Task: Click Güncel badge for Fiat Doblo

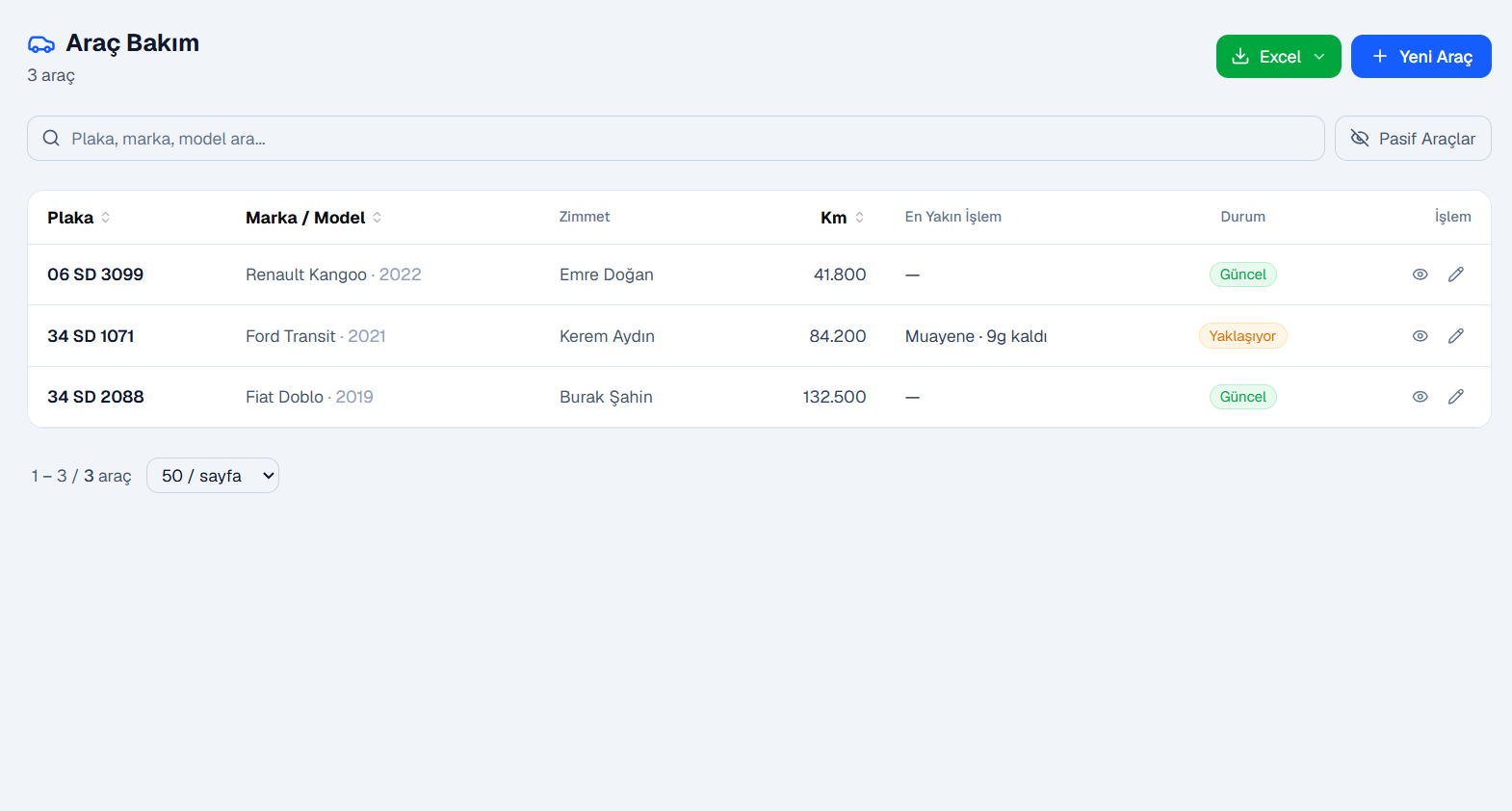Action: 1243,397
